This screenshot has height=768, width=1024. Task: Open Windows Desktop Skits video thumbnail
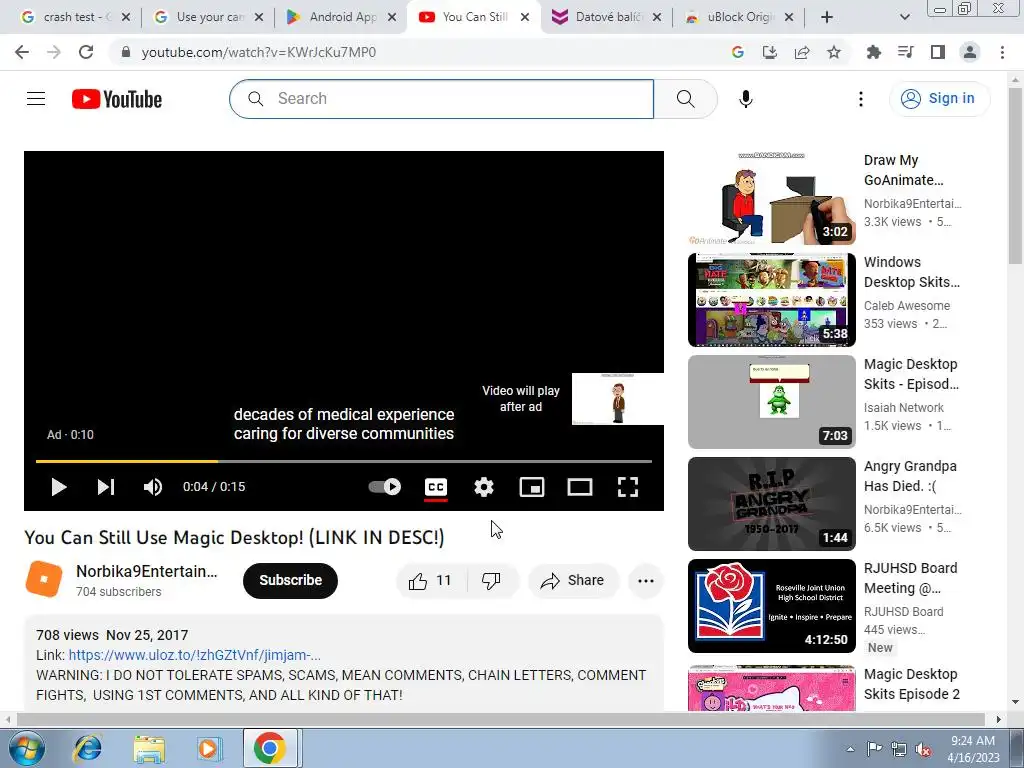tap(771, 300)
